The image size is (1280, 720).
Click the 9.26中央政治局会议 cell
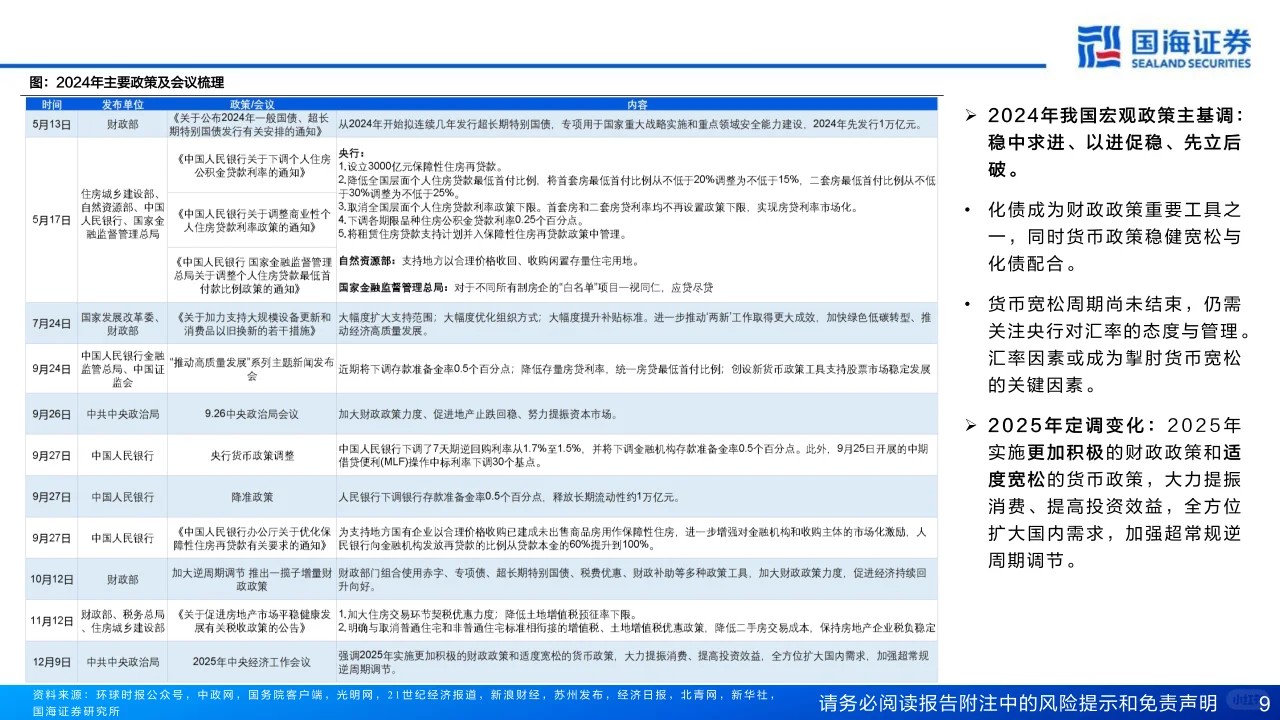[x=252, y=413]
